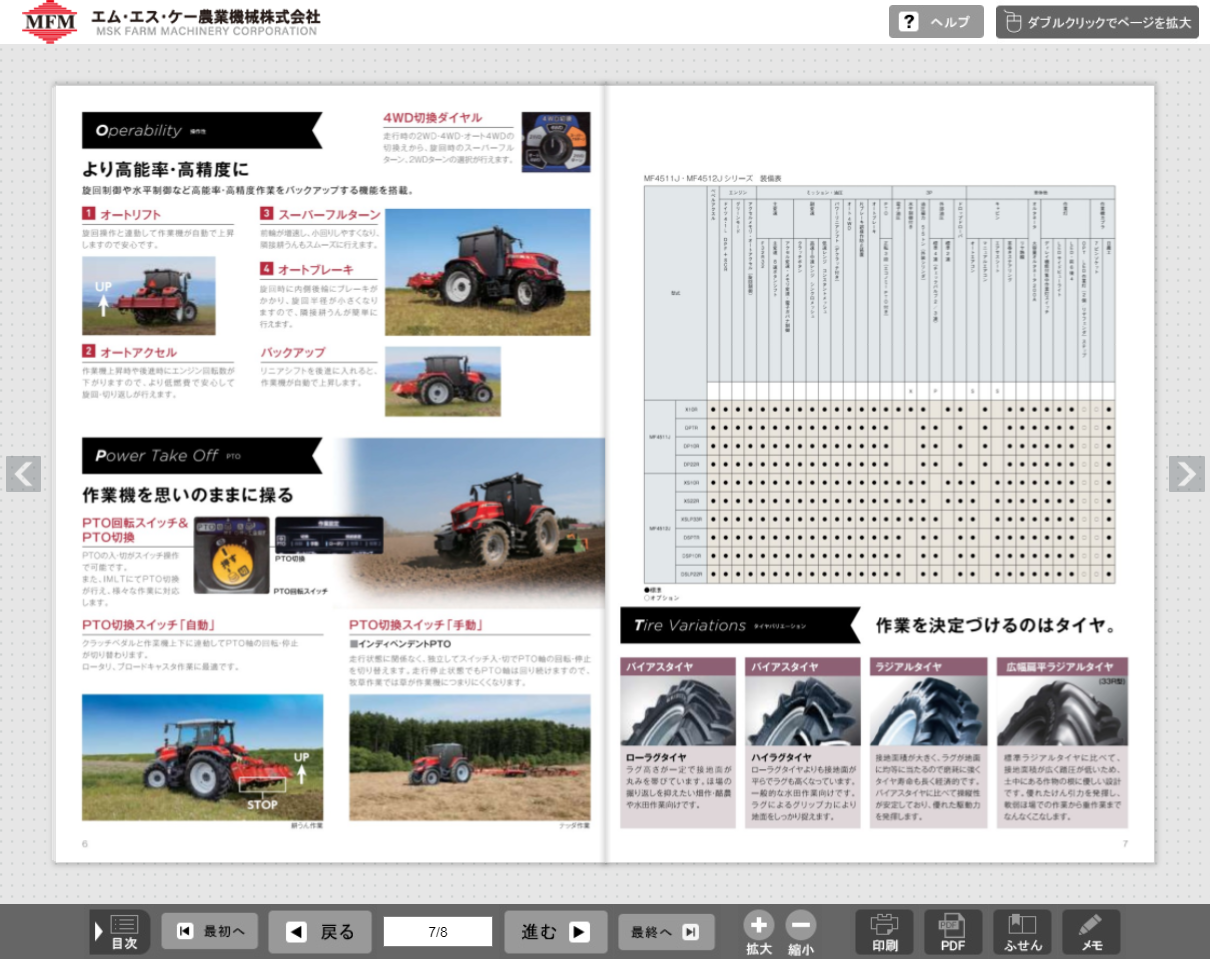Go to previous page with left arrow
The image size is (1210, 959).
tap(24, 474)
